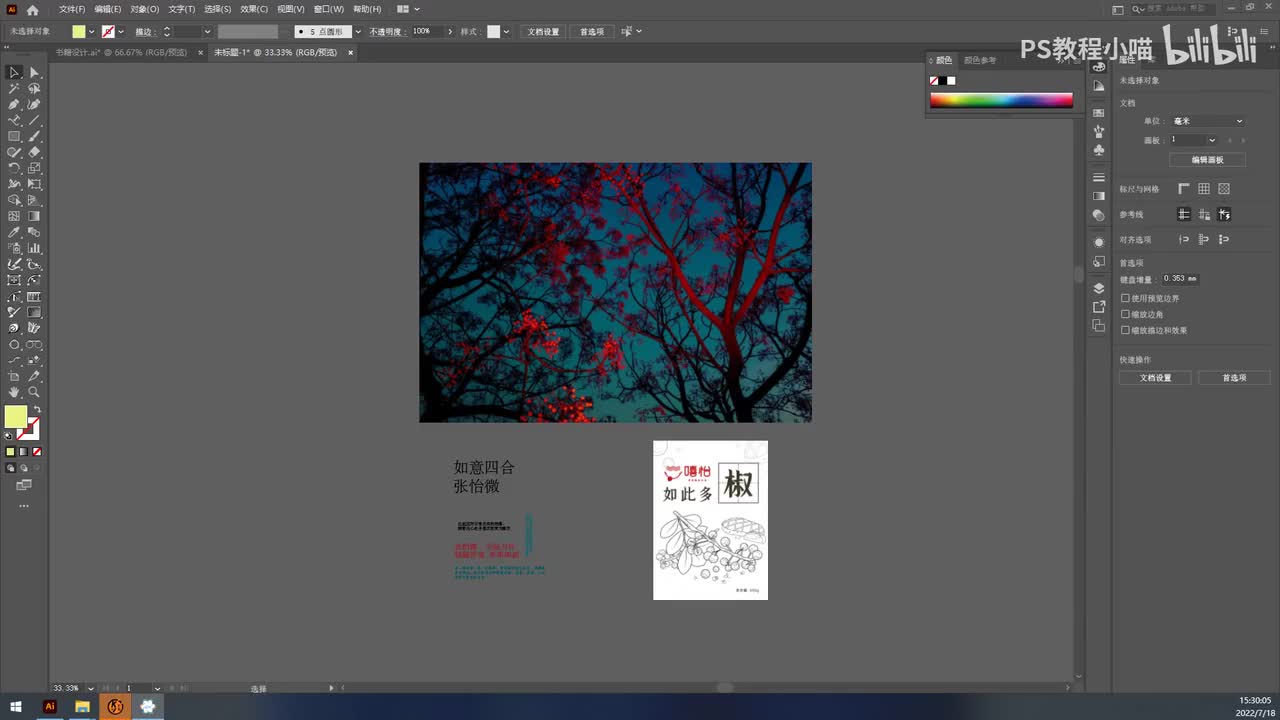Screen dimensions: 1280x720
Task: Switch to 颜色参考 panel tab
Action: point(980,60)
